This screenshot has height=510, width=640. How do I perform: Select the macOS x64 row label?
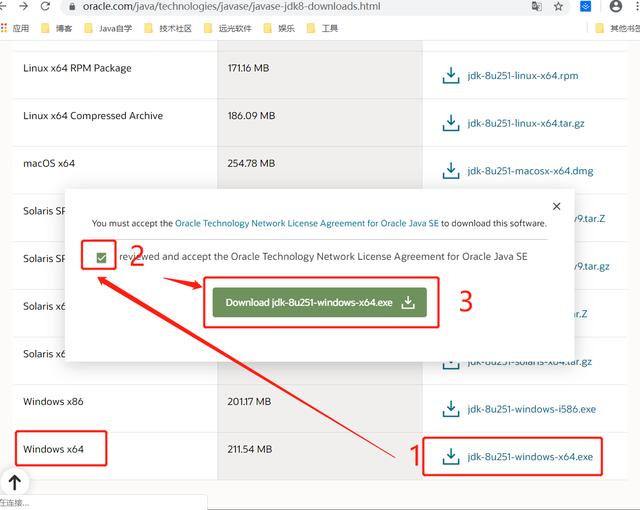pyautogui.click(x=49, y=164)
